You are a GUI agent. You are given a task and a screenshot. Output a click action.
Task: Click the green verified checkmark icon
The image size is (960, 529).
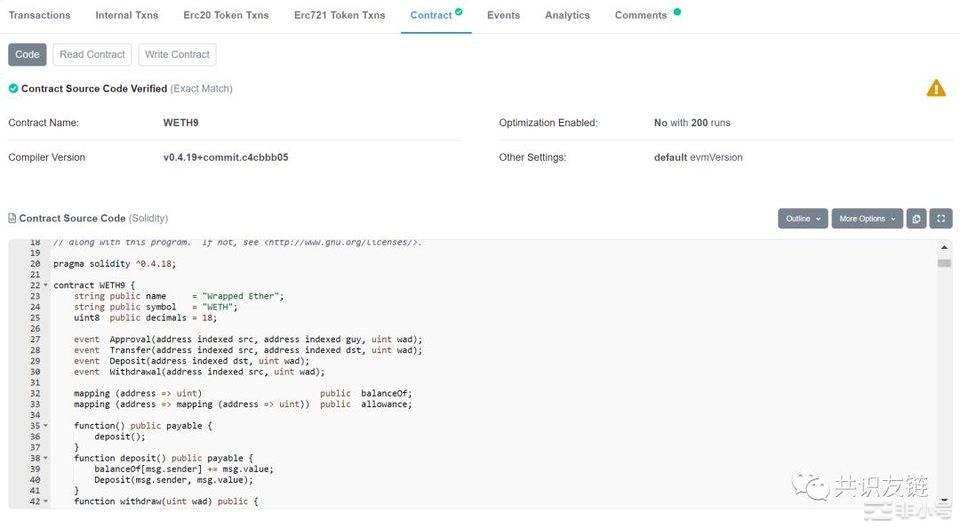13,89
